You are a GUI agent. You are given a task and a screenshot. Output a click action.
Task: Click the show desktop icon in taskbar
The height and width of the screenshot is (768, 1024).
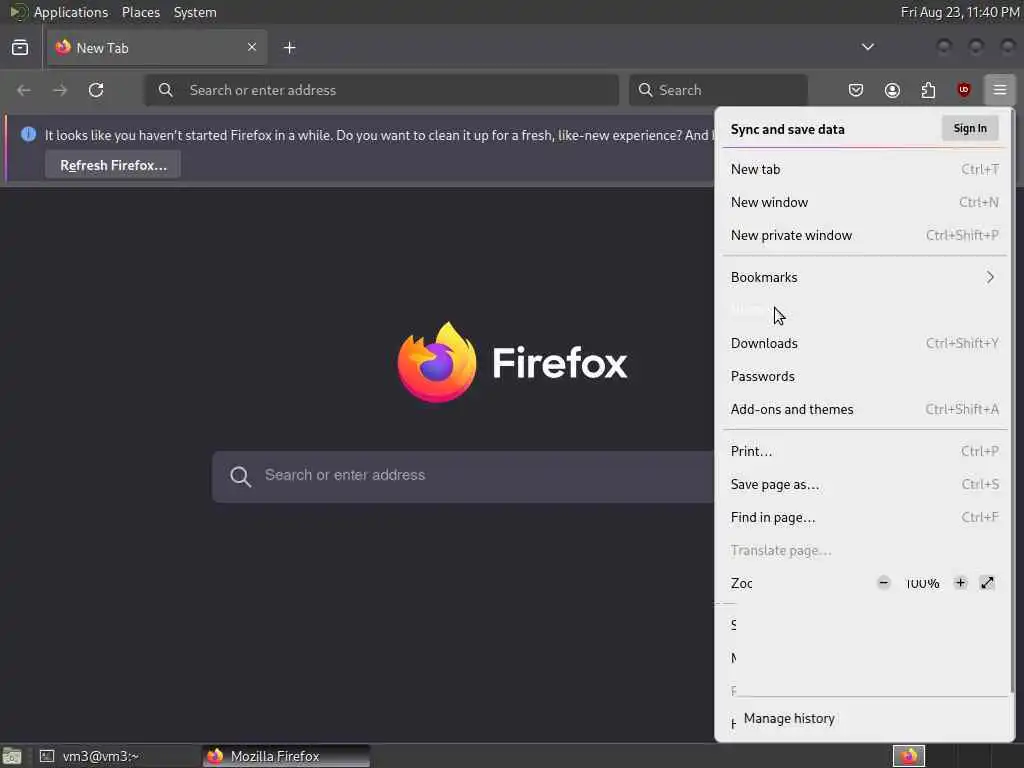click(12, 756)
